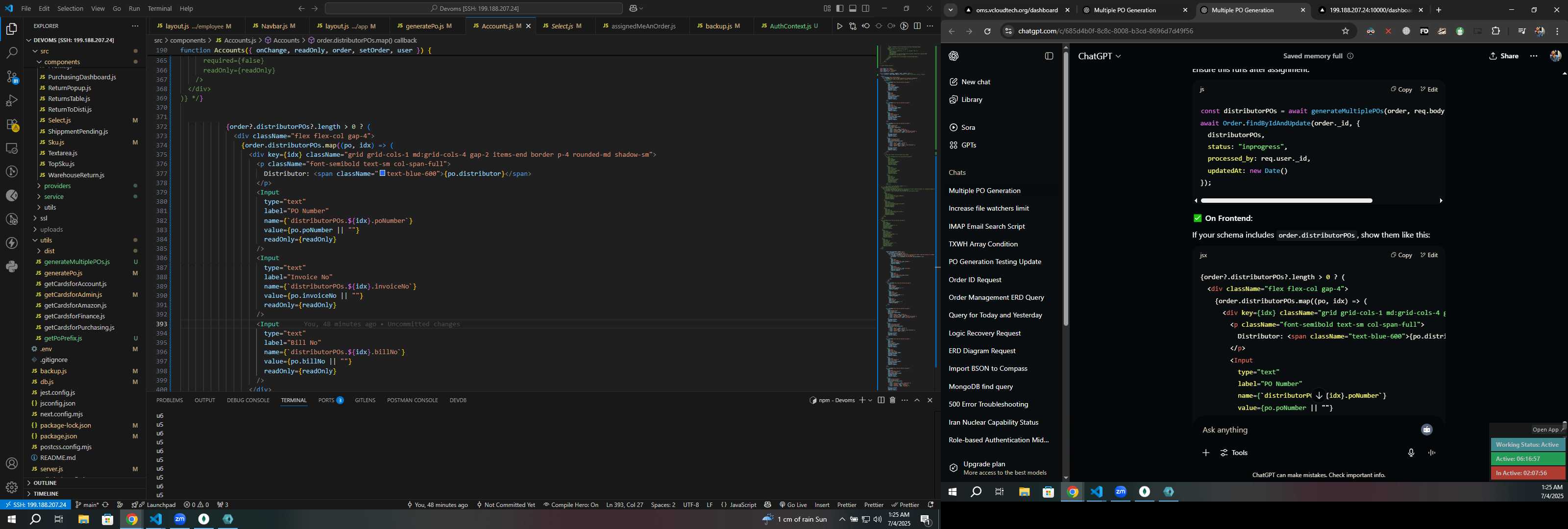Toggle Secondary Side Bar in VS Code title bar
The width and height of the screenshot is (1568, 529).
point(865,8)
